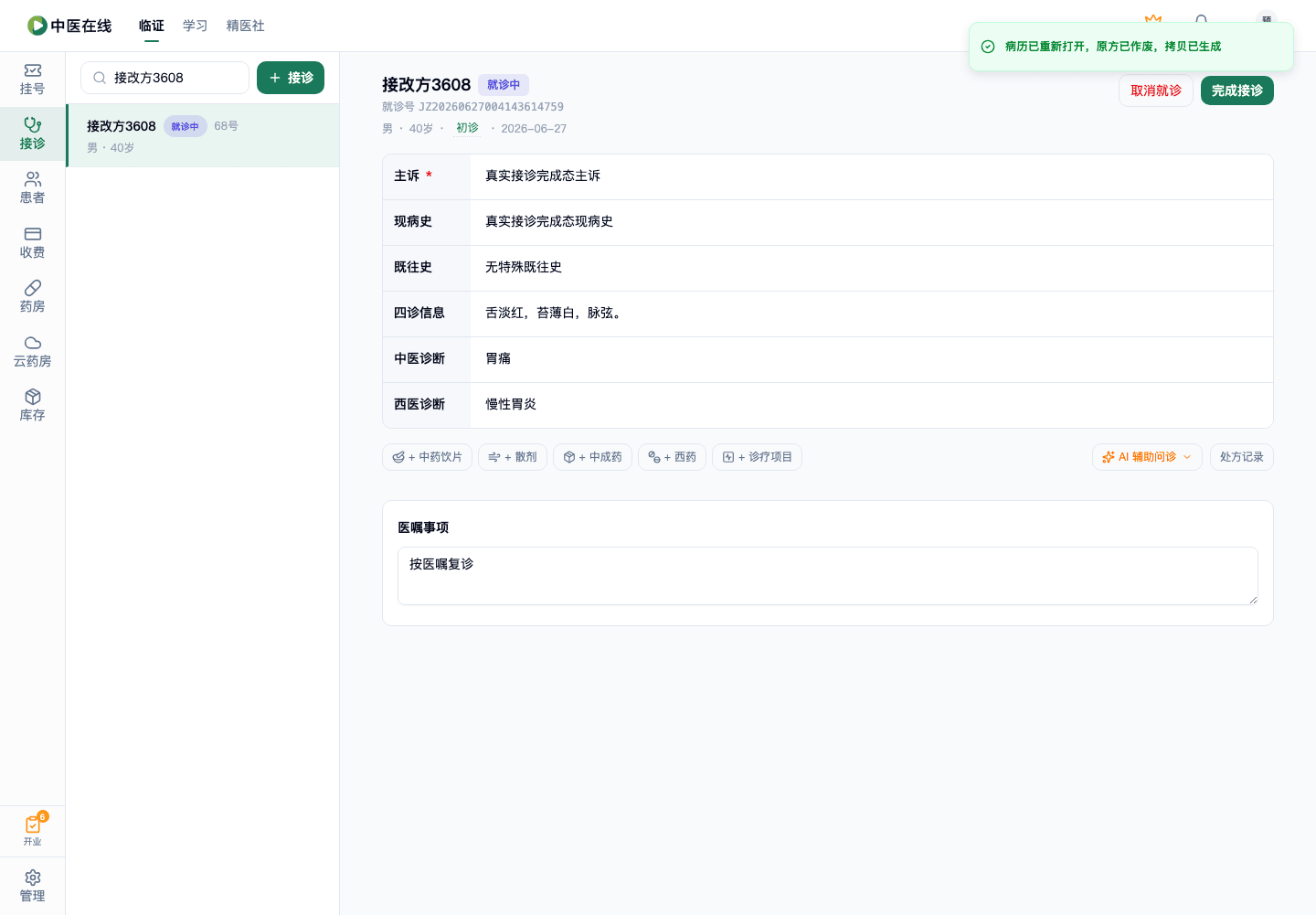Edit the 现病史 field
Image resolution: width=1316 pixels, height=915 pixels.
pyautogui.click(x=872, y=222)
